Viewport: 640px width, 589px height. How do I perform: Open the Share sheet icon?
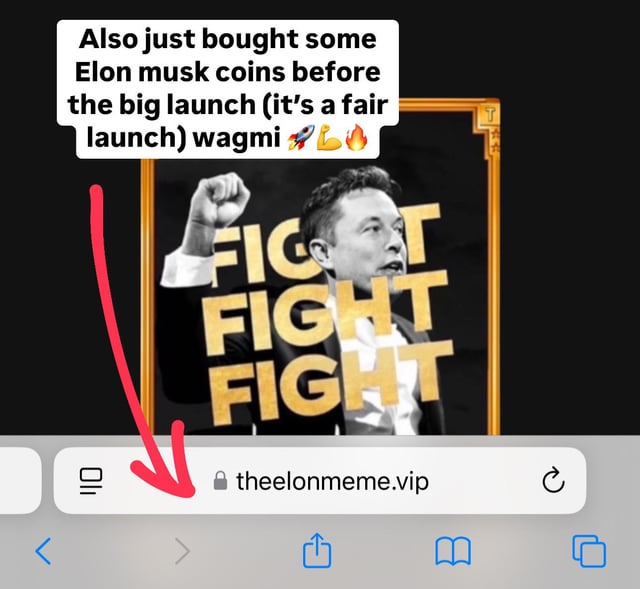317,550
